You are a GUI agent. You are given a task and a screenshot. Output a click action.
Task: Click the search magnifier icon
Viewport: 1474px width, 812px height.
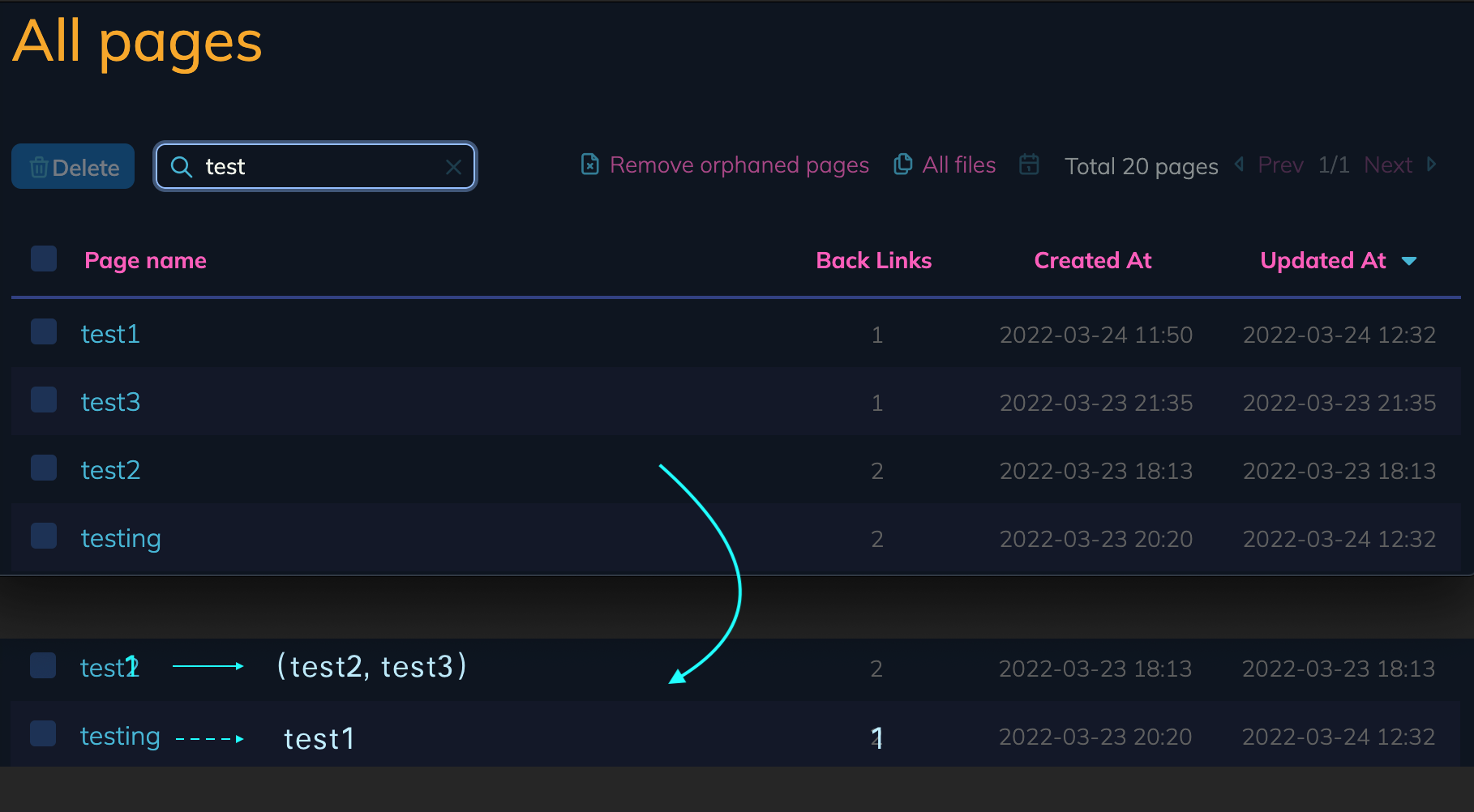click(182, 167)
